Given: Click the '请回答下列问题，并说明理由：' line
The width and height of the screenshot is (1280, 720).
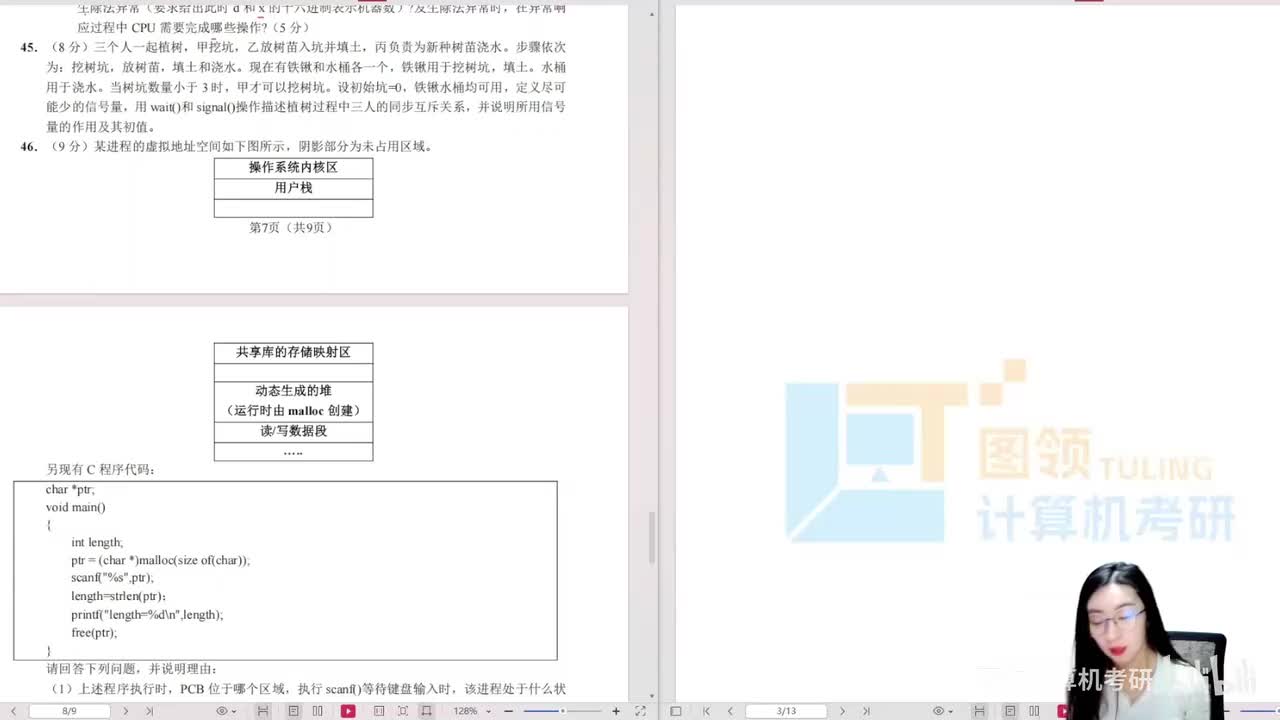Looking at the screenshot, I should tap(131, 668).
